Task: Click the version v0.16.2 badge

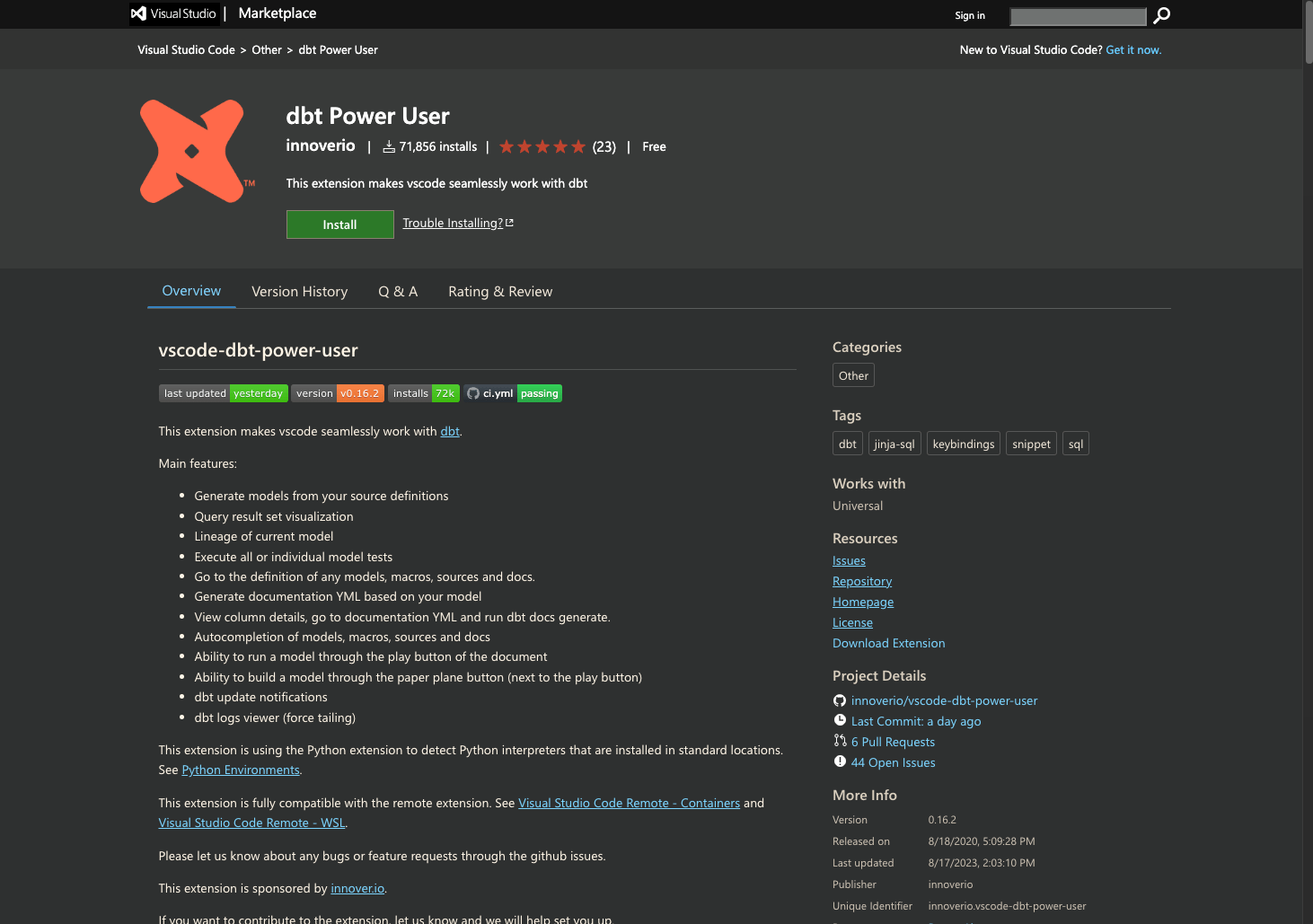Action: point(338,393)
